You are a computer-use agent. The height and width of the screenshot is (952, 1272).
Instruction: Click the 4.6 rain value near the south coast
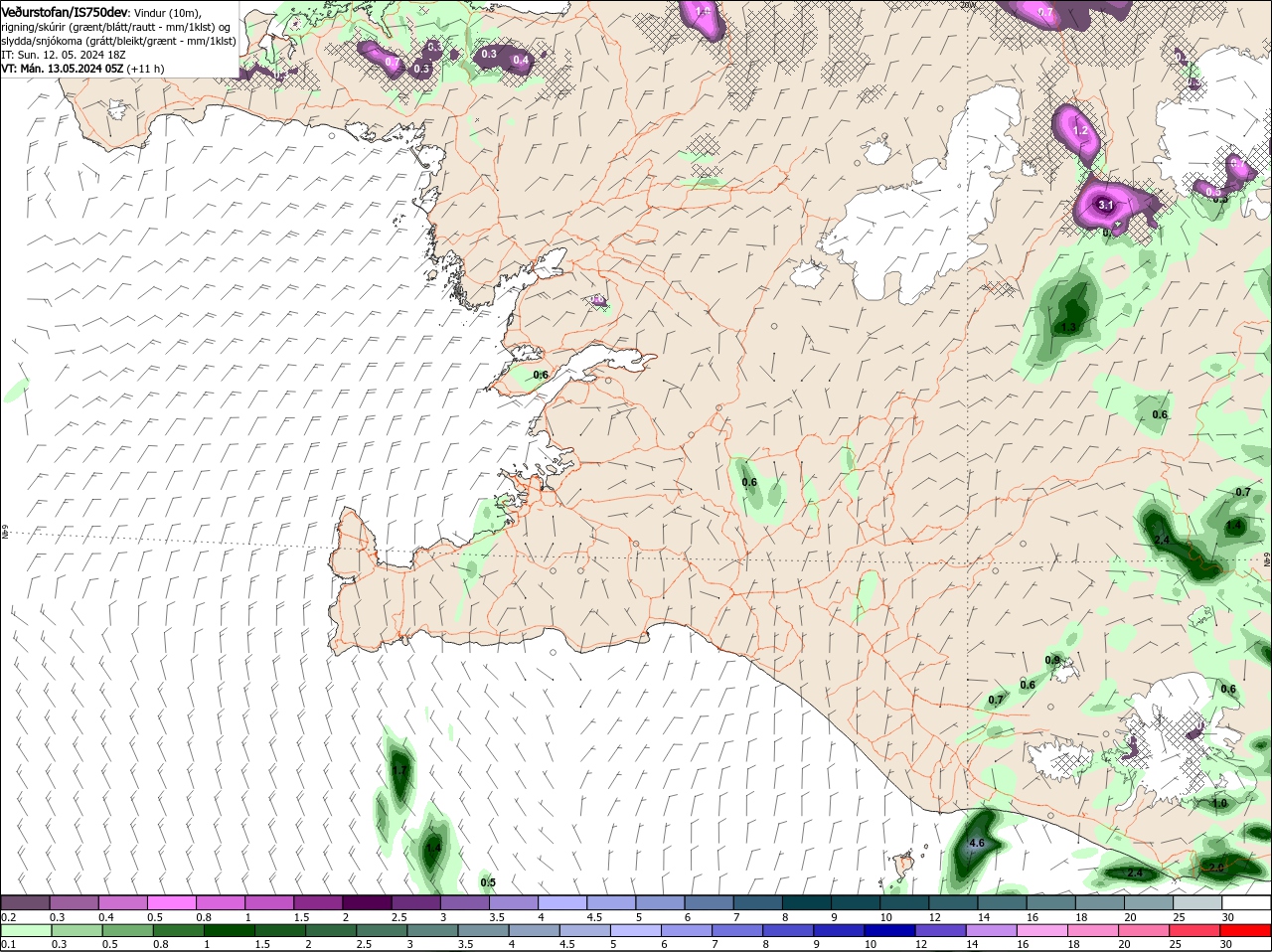tap(976, 843)
